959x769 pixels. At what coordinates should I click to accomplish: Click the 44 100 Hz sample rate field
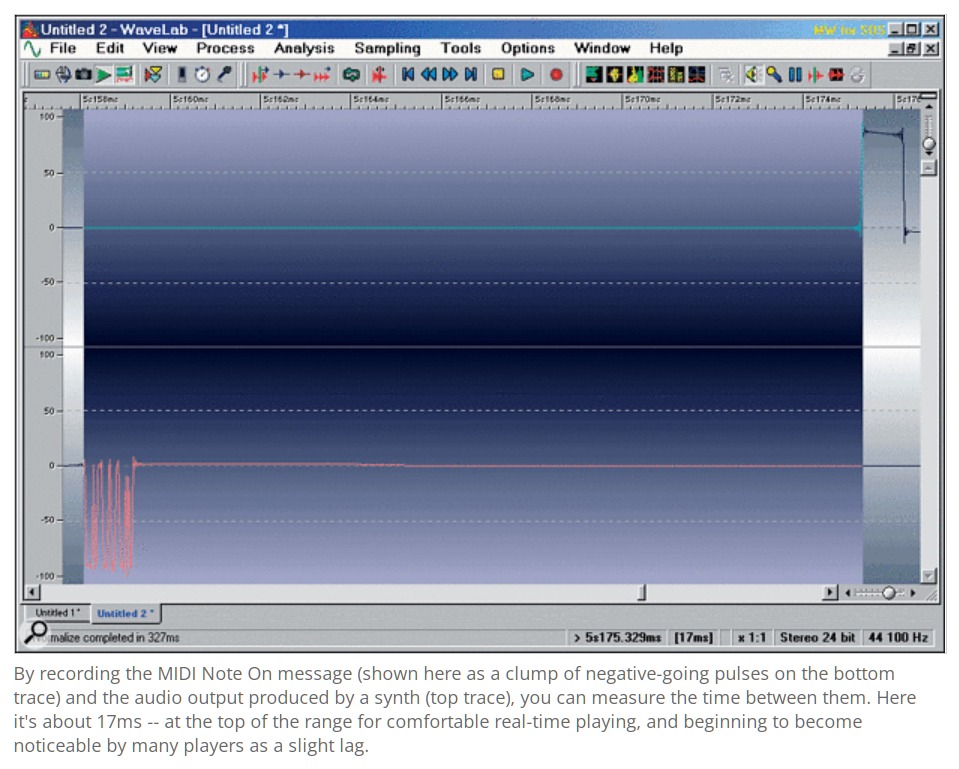coord(898,637)
